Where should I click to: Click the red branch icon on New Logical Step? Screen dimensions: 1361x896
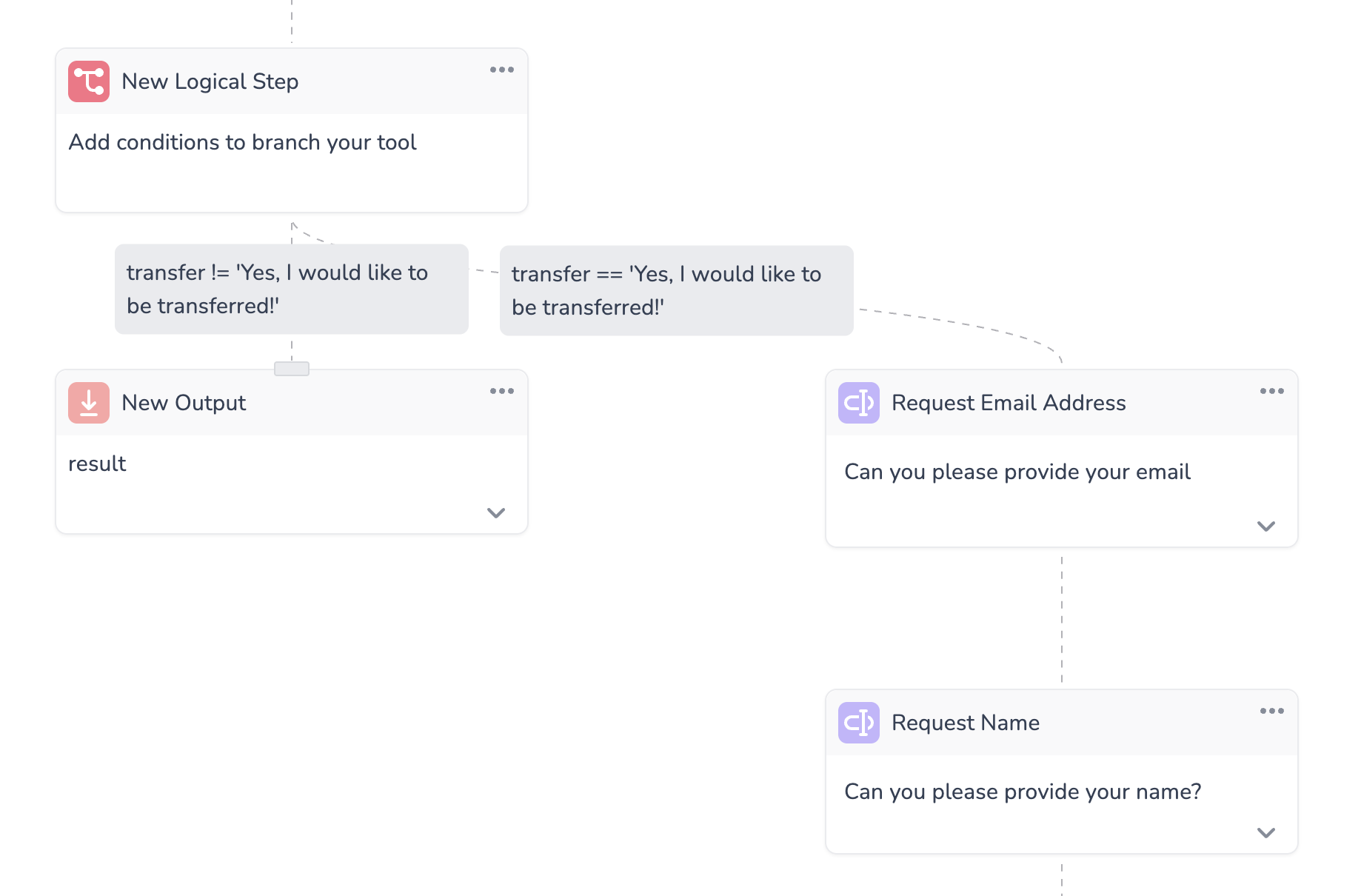(x=89, y=81)
